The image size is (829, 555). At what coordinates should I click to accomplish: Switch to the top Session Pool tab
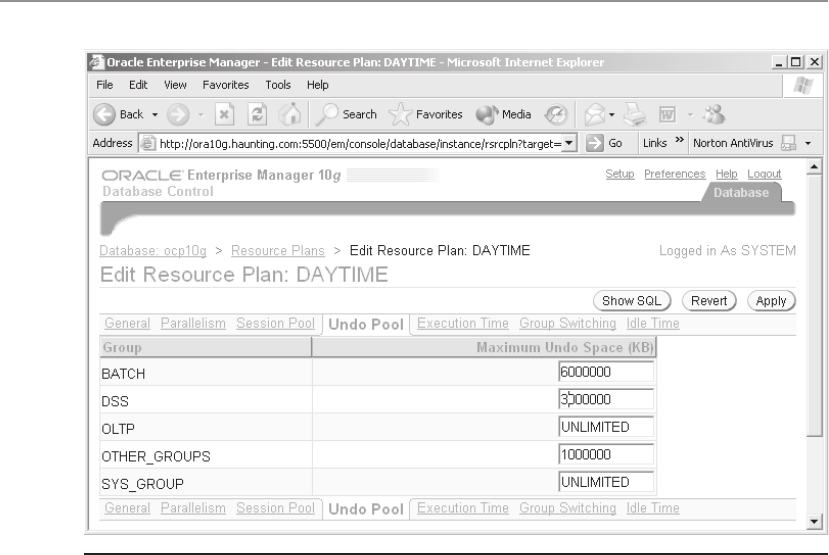(x=275, y=323)
